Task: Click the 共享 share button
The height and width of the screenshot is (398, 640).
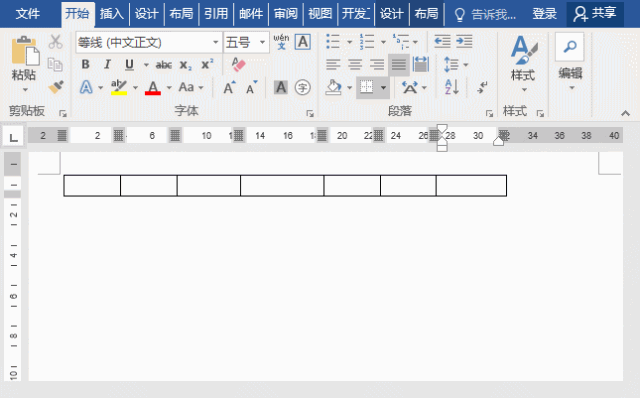Action: click(595, 13)
